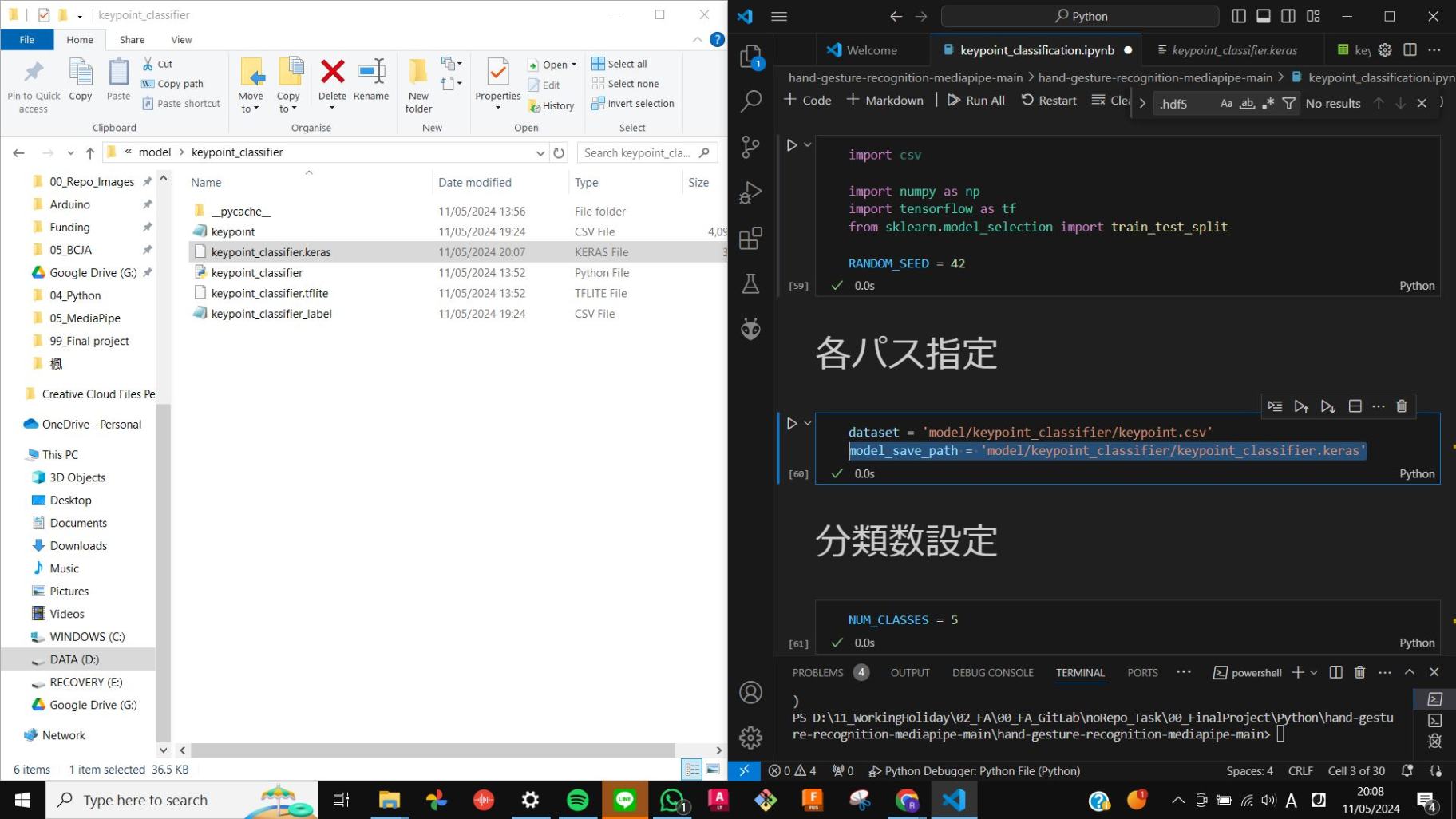Run the cell containing model_save_path
This screenshot has width=1456, height=819.
pyautogui.click(x=792, y=423)
